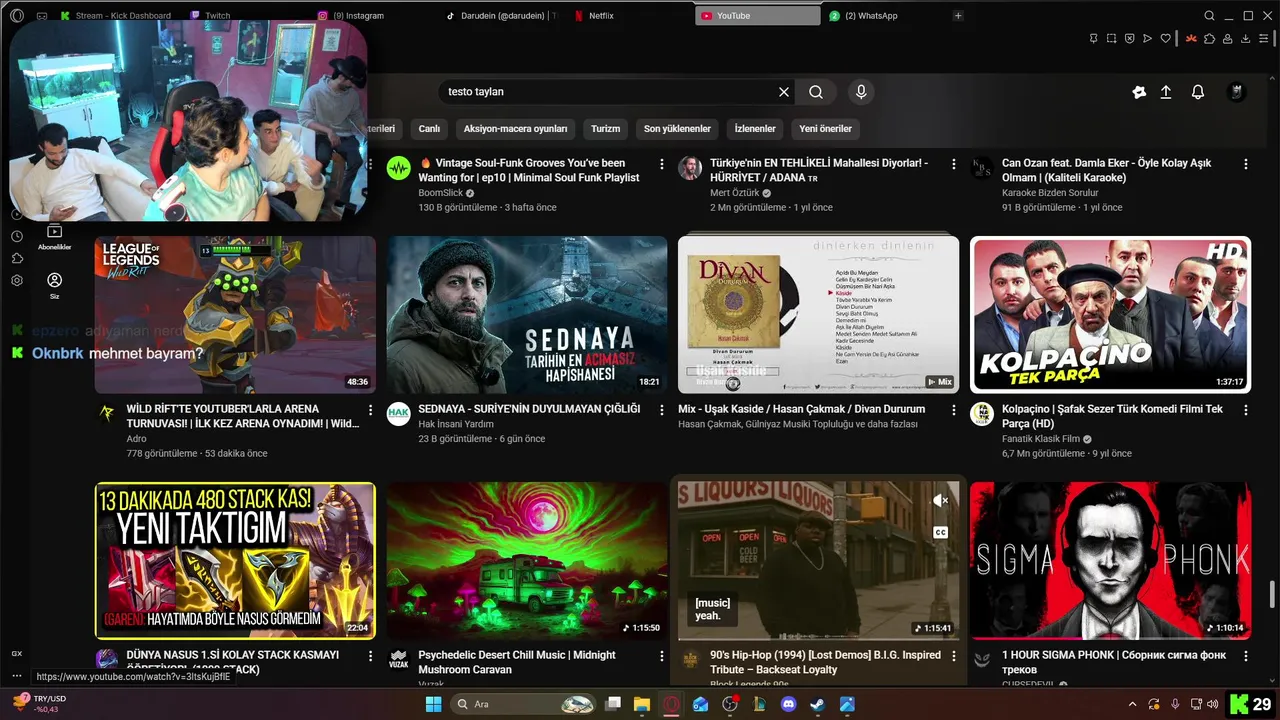Screen dimensions: 1280x720
Task: Open sidebar settings gear icon
Action: tap(17, 281)
